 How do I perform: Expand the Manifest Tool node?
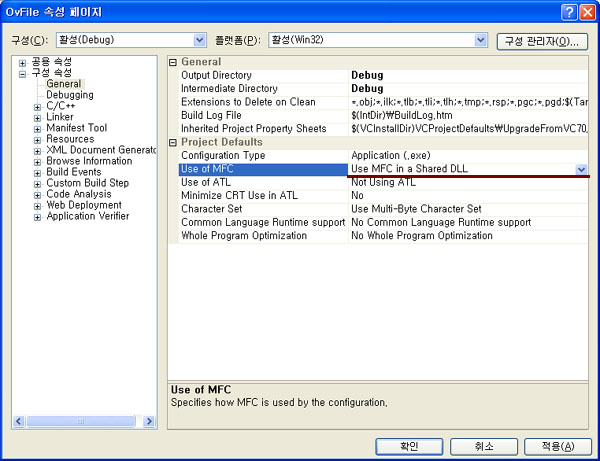click(x=37, y=128)
